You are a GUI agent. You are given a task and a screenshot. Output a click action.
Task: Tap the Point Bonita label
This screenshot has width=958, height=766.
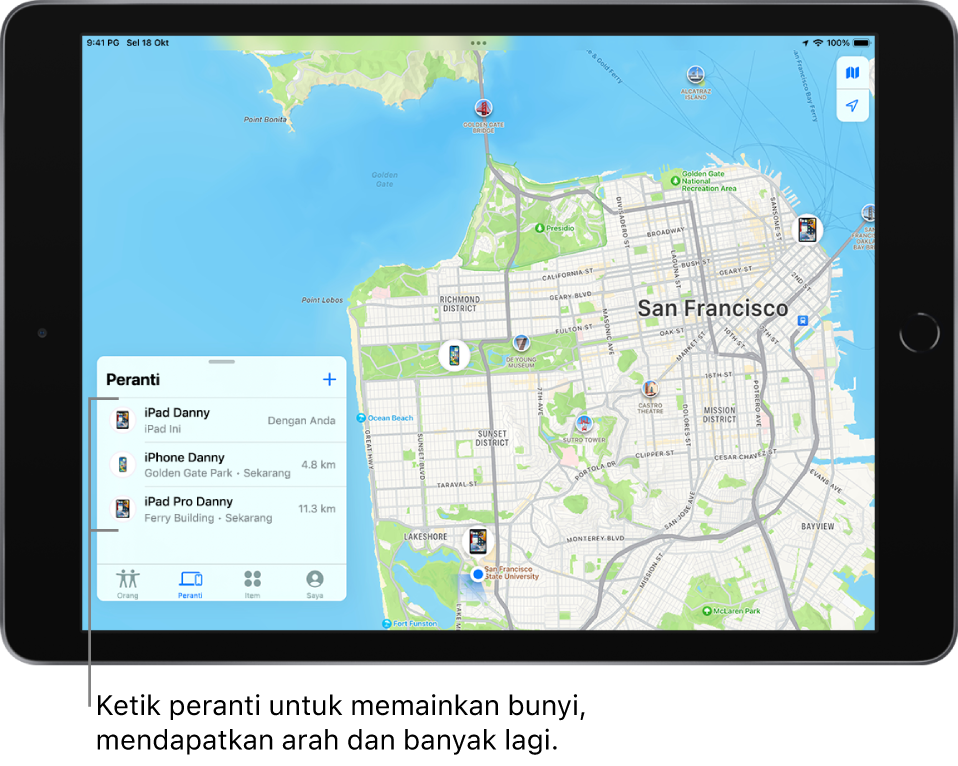265,120
